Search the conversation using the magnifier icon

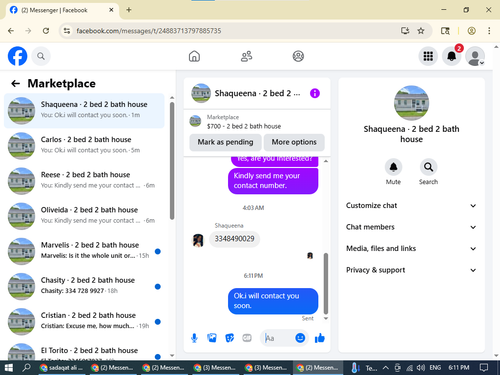click(428, 167)
